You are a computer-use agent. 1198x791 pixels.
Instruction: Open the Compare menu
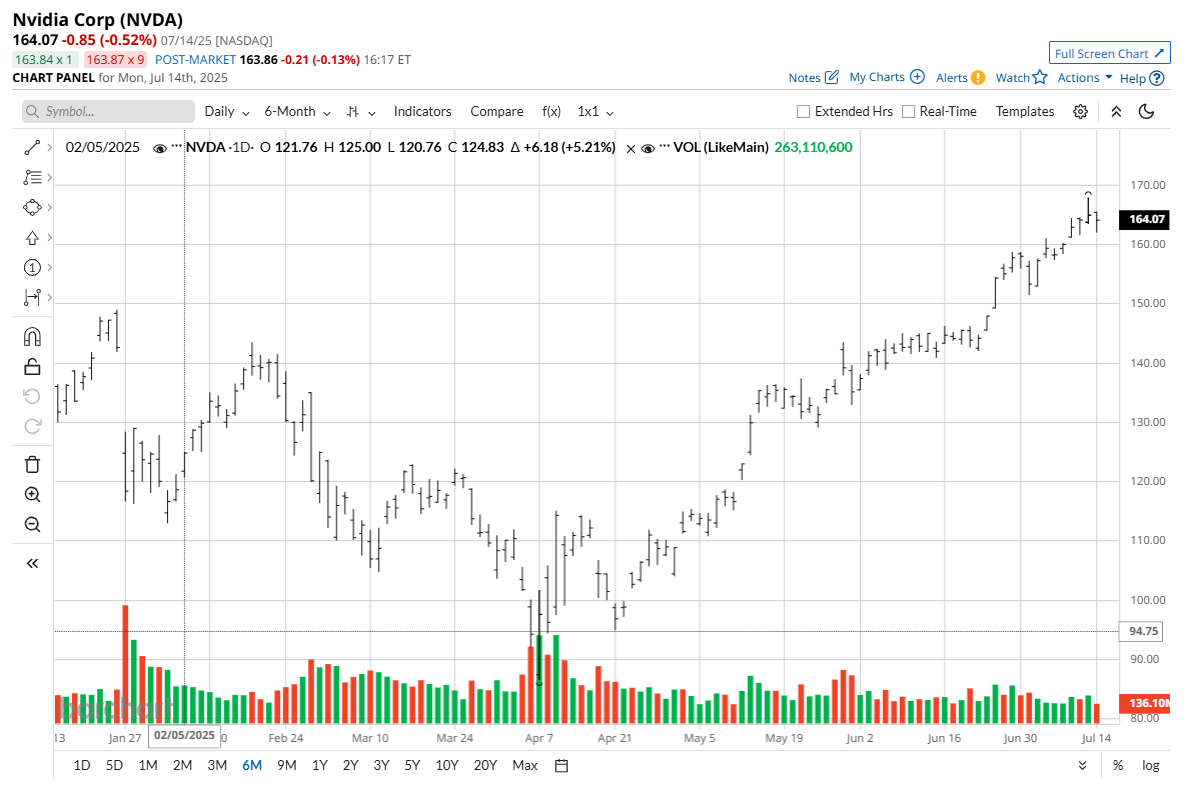[497, 112]
